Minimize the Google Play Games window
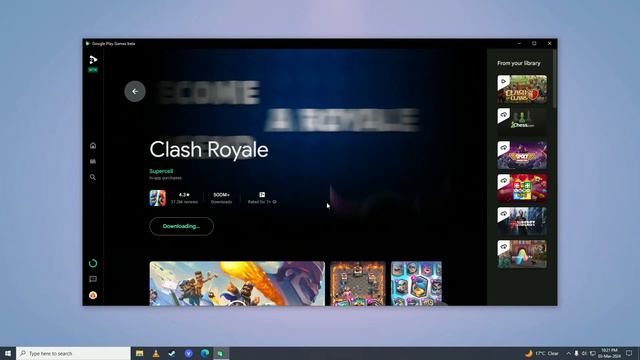 click(519, 43)
